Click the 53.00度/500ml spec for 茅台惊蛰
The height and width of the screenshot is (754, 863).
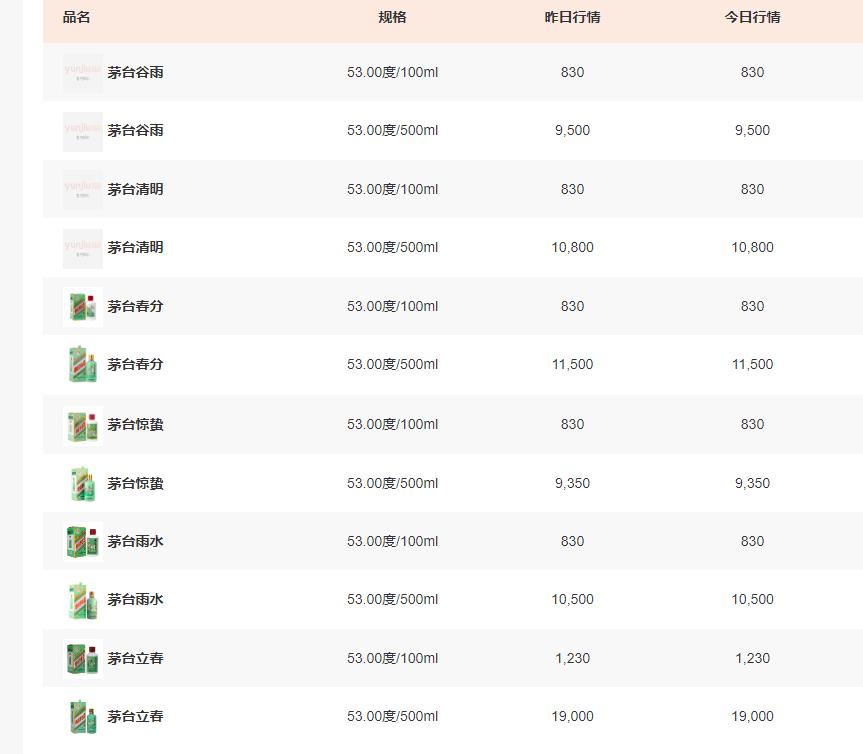[x=392, y=483]
